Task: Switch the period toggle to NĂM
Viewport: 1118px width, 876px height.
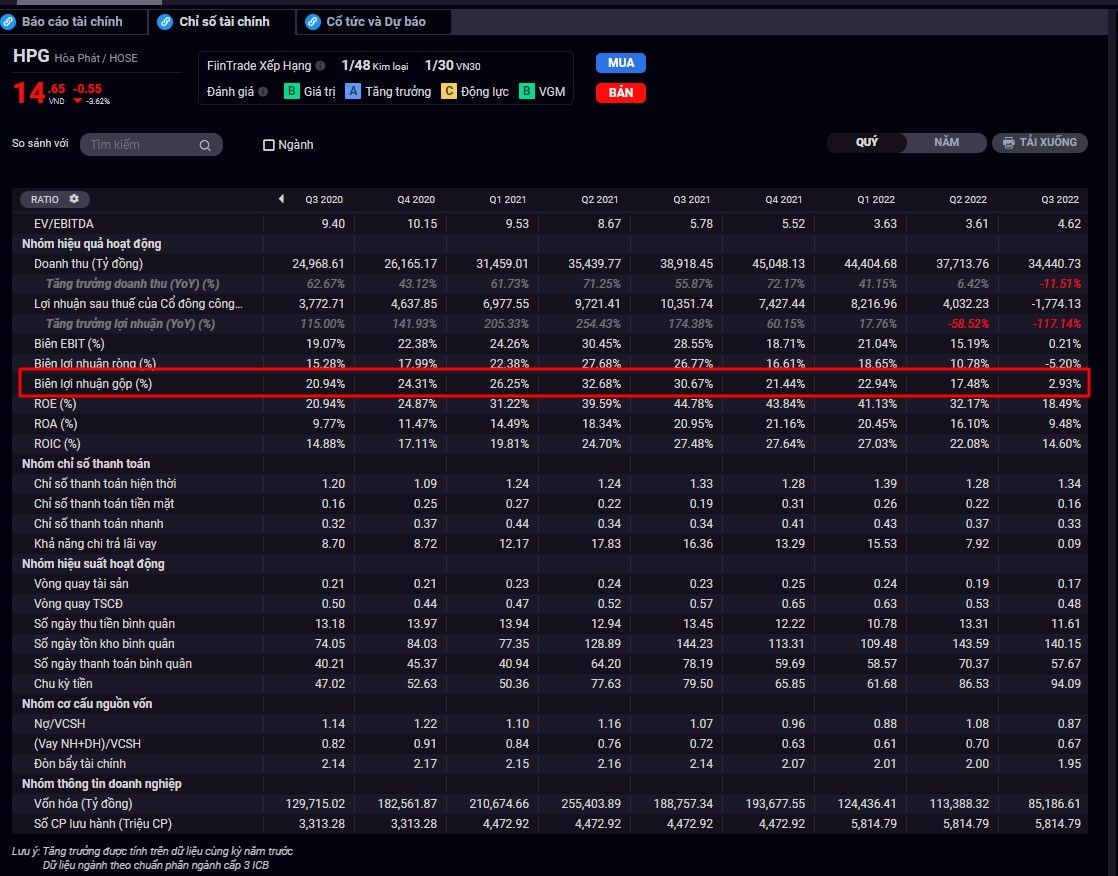Action: [x=946, y=142]
